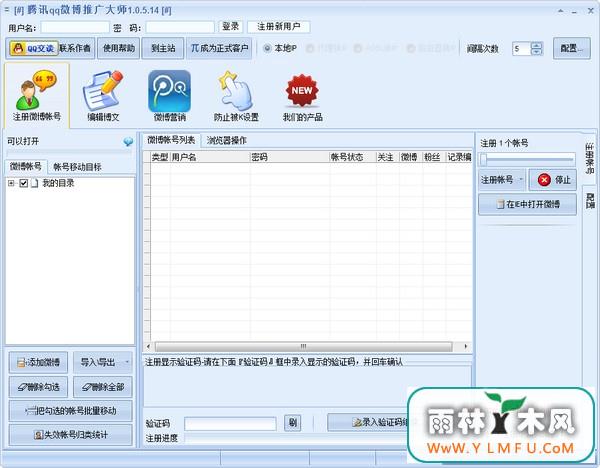The width and height of the screenshot is (600, 468).
Task: Adjust the 注册帐号 count slider handle
Action: coord(484,160)
